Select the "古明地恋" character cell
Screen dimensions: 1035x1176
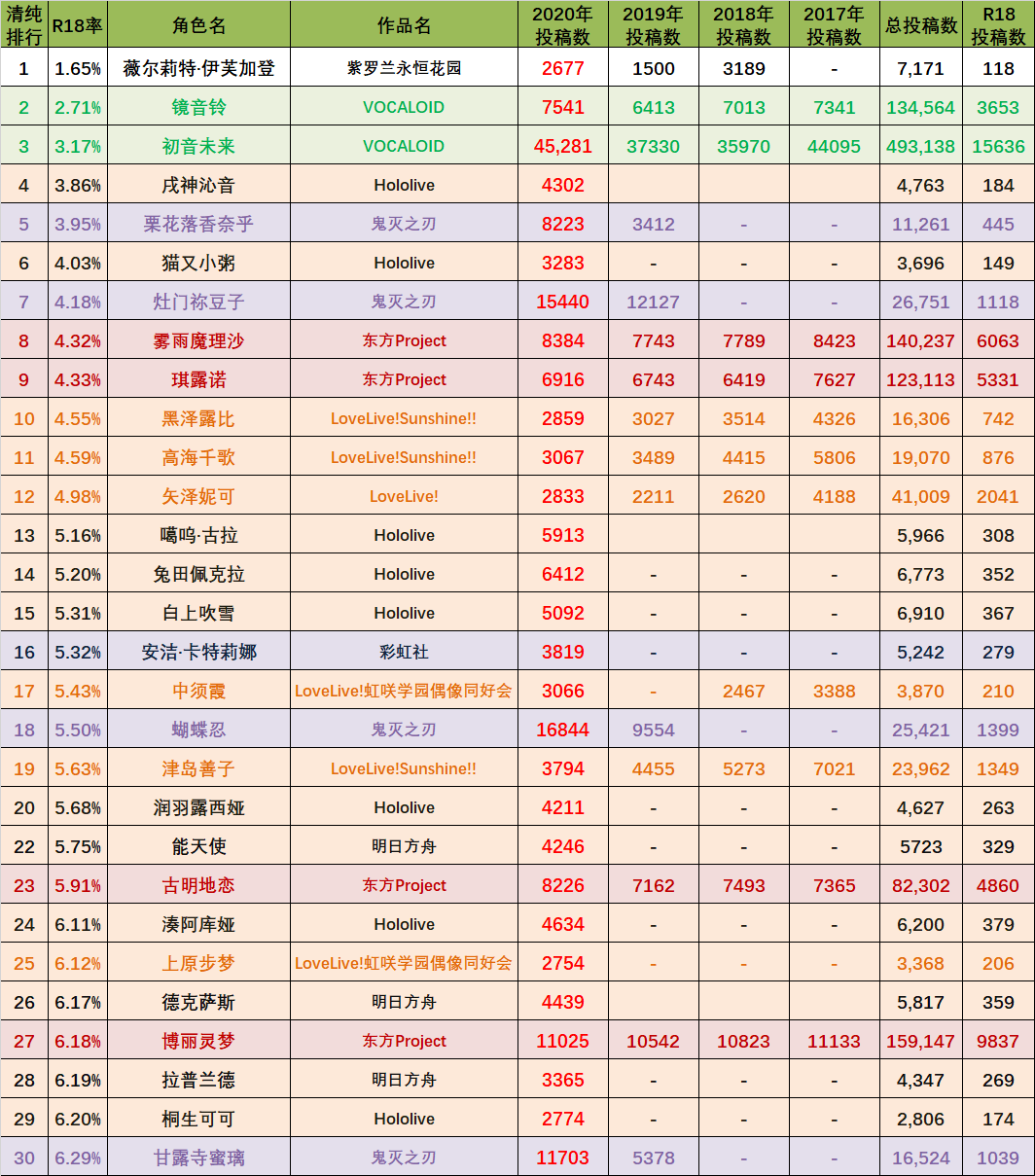198,885
